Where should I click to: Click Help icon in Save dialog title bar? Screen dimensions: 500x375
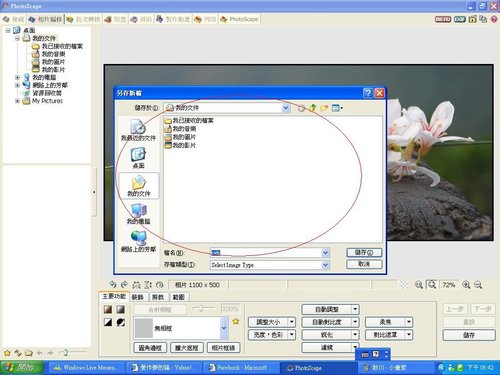[x=368, y=93]
